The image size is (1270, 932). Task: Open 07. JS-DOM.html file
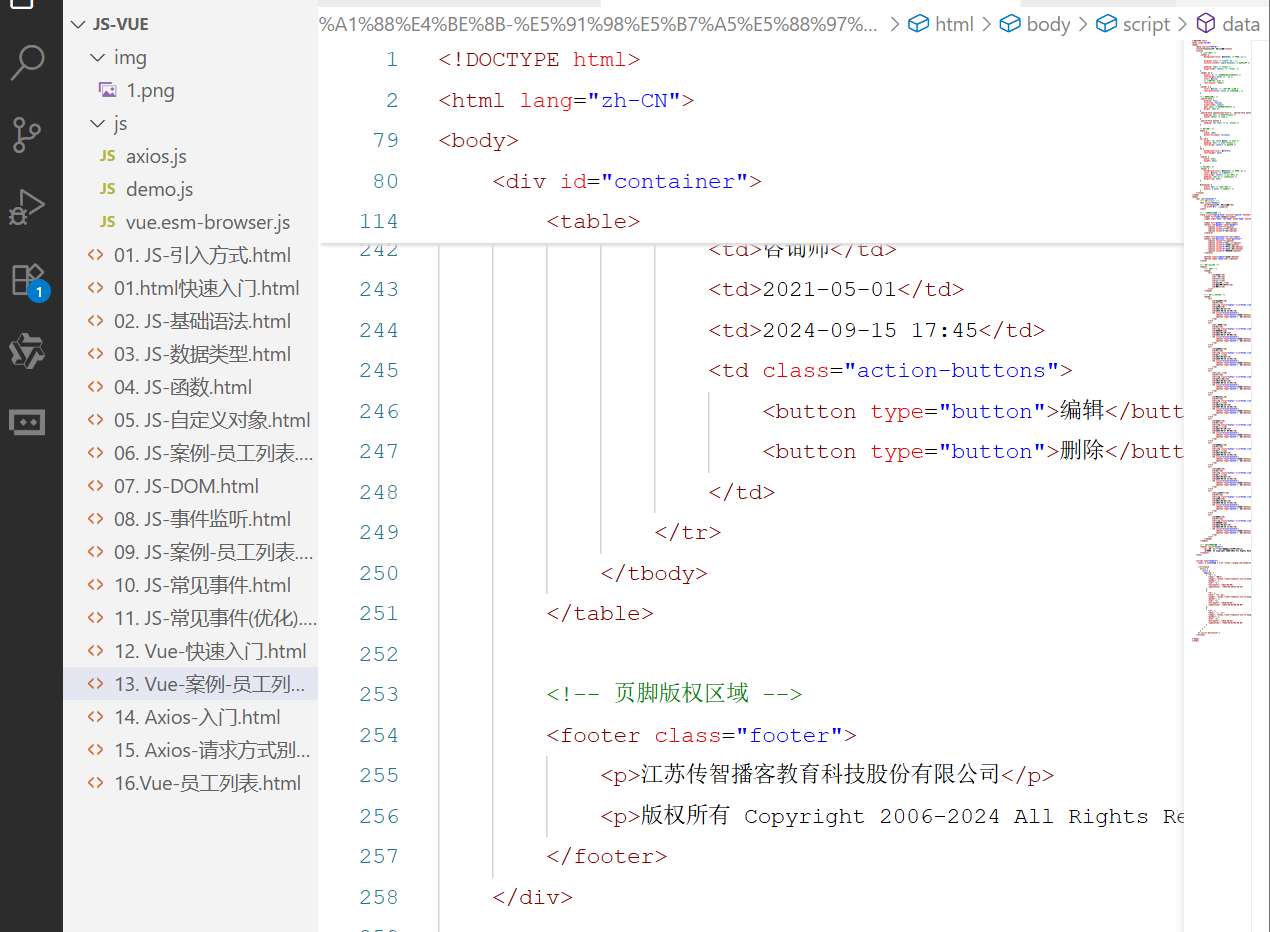[x=190, y=486]
